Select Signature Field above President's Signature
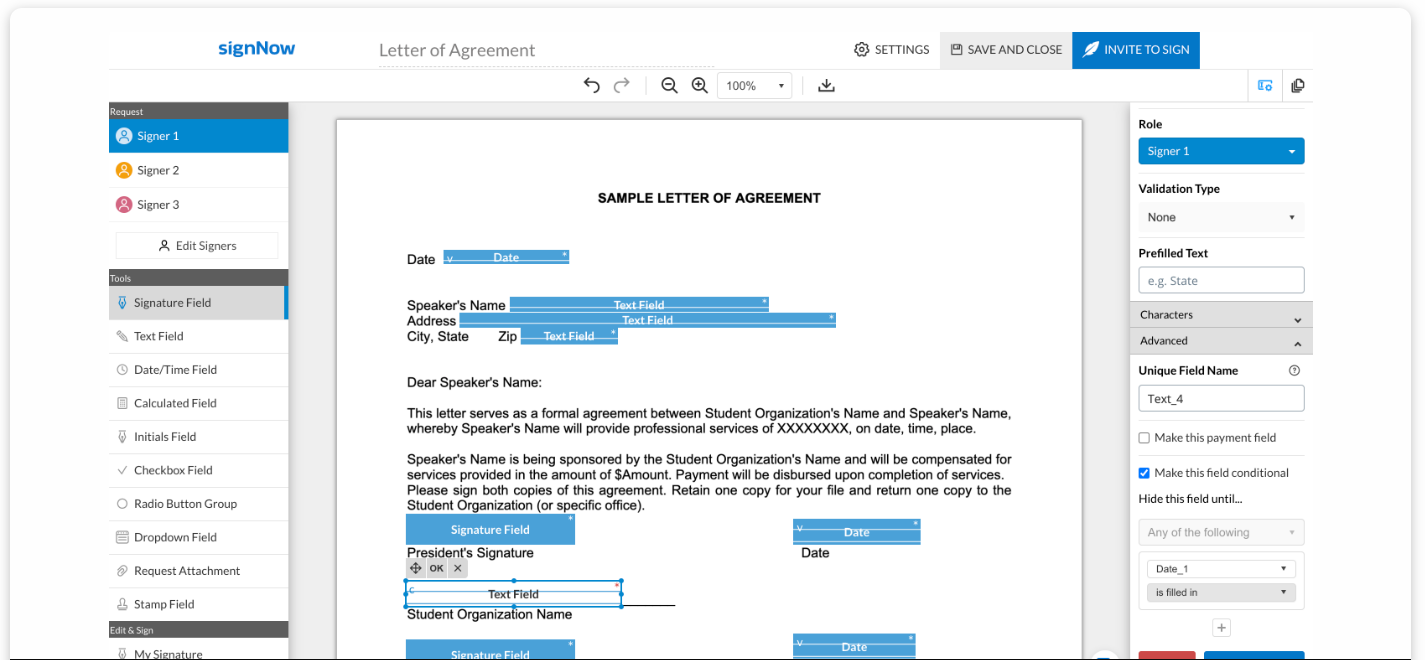The width and height of the screenshot is (1425, 660). (x=490, y=530)
